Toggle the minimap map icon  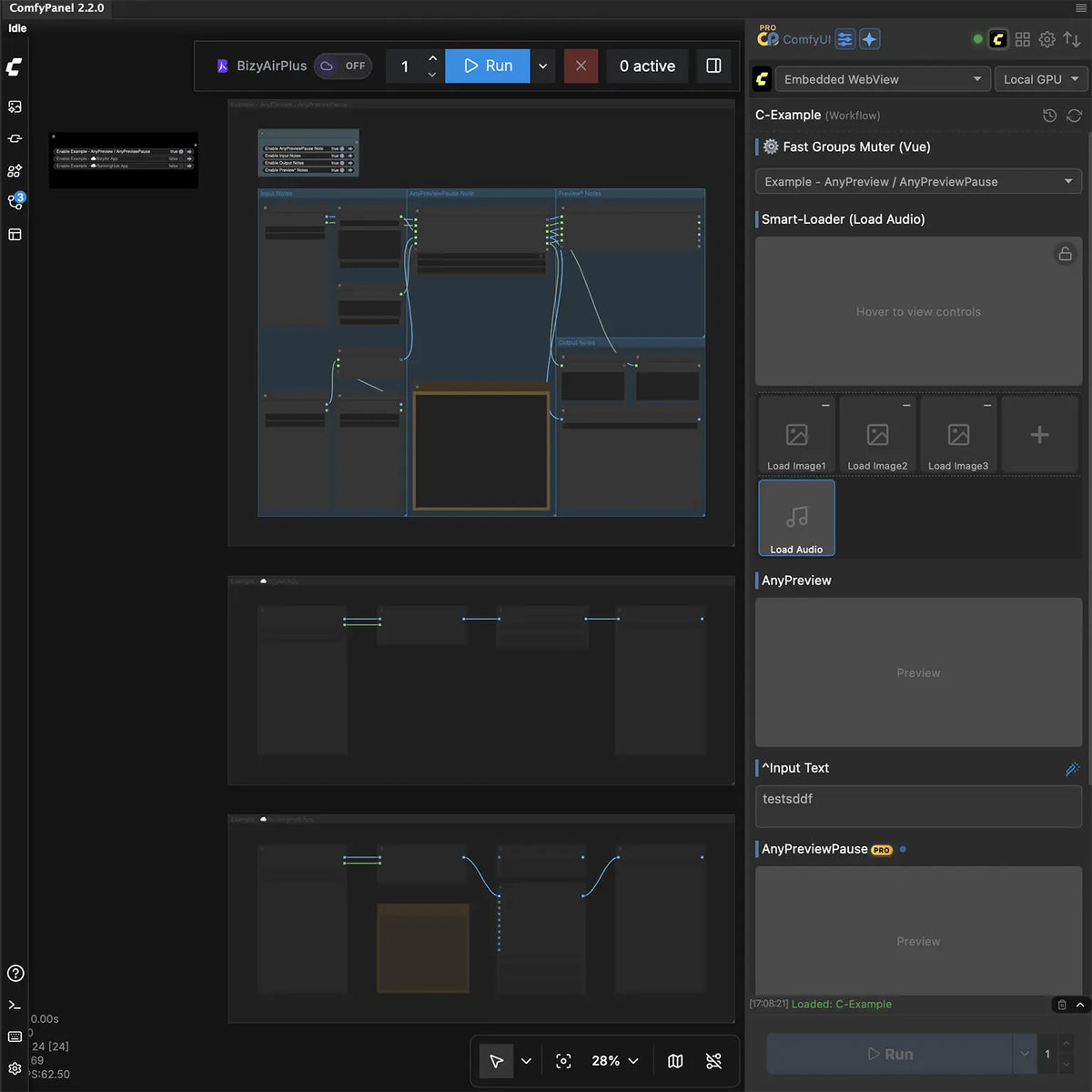click(675, 1061)
